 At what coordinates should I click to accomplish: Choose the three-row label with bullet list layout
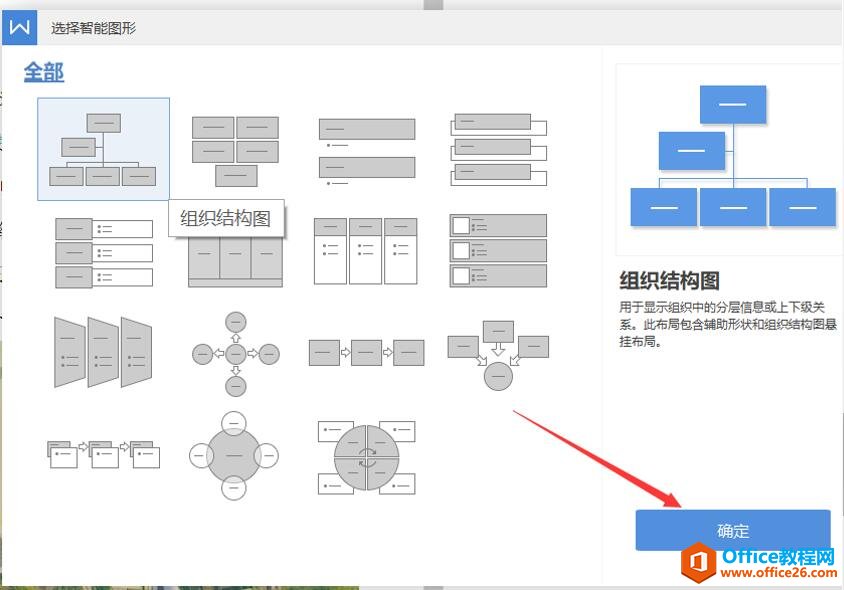tap(104, 252)
